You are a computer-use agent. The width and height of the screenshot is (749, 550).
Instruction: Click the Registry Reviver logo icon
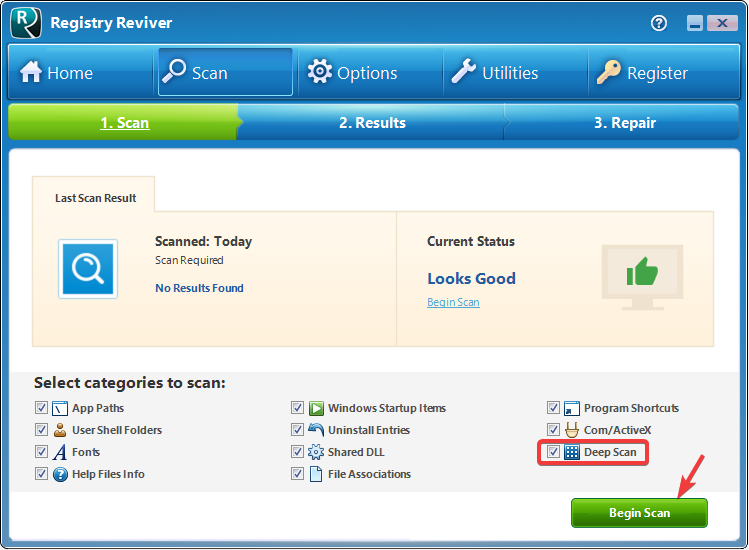[x=26, y=22]
